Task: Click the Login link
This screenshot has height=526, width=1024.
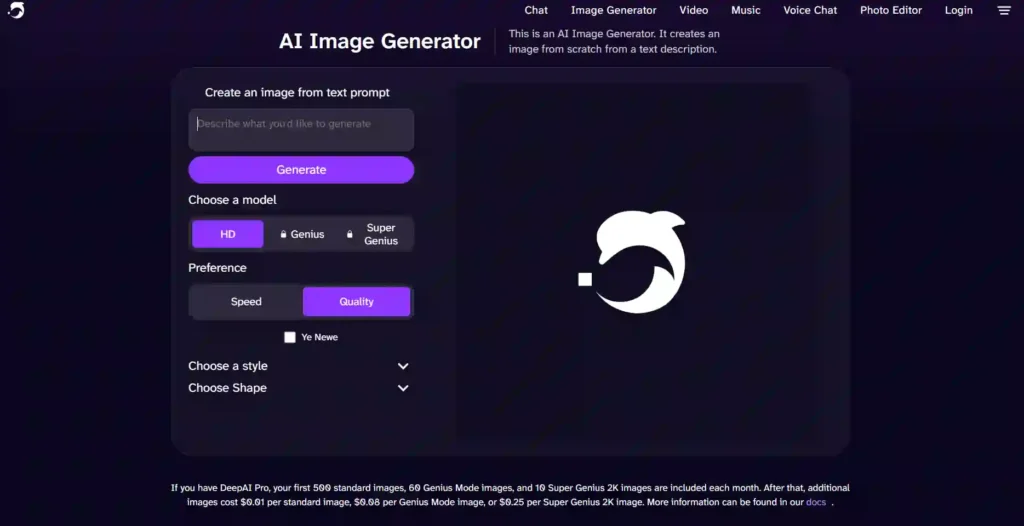Action: (x=959, y=10)
